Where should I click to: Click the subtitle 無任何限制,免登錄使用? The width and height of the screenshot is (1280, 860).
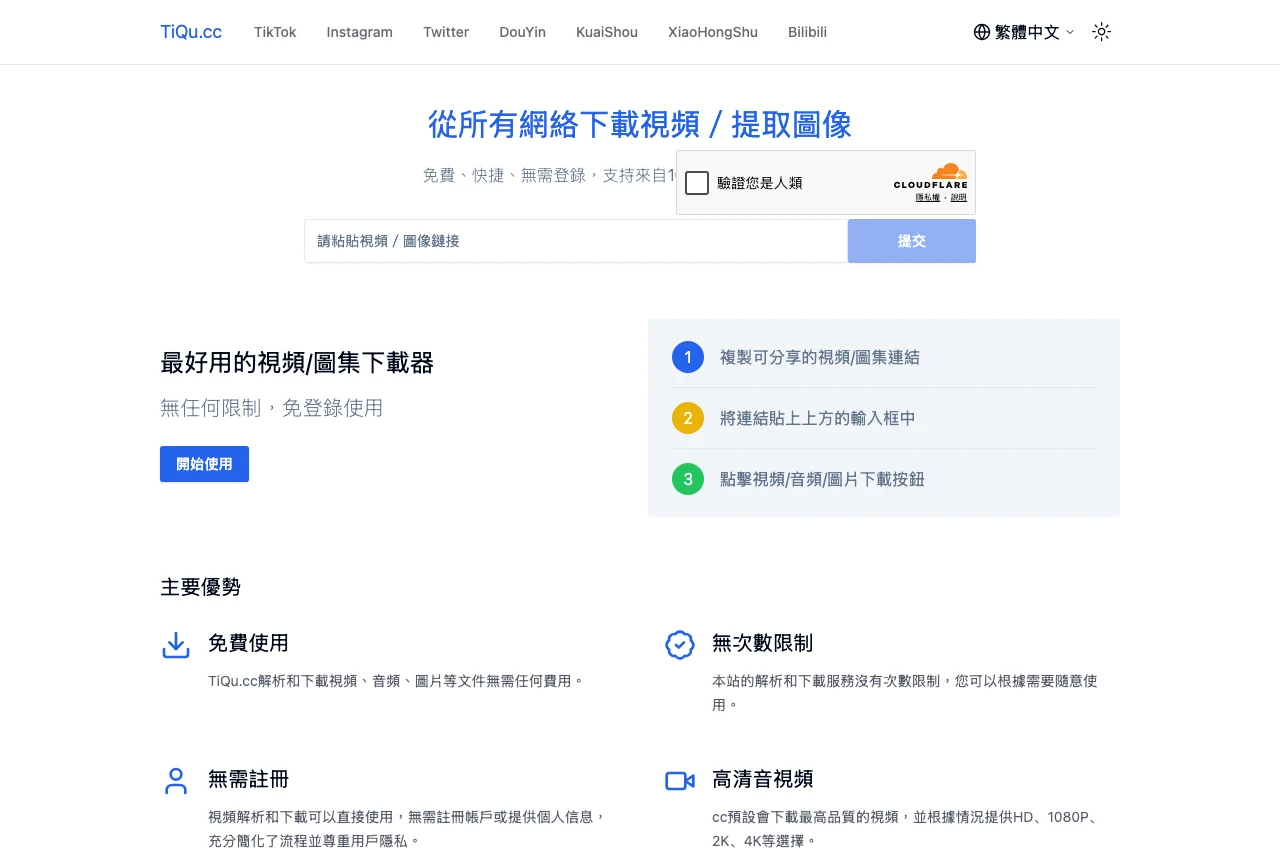point(272,408)
